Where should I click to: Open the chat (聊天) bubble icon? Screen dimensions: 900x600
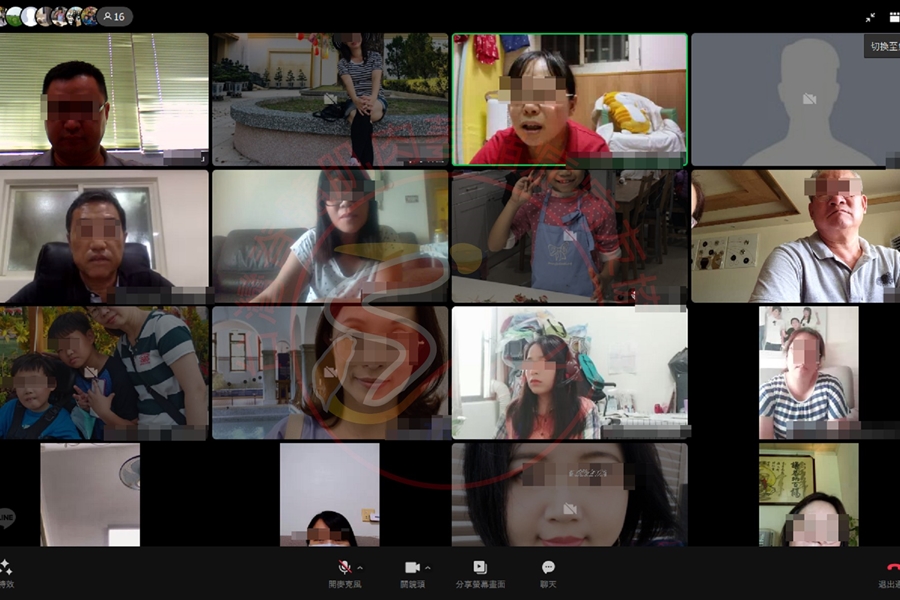[548, 567]
